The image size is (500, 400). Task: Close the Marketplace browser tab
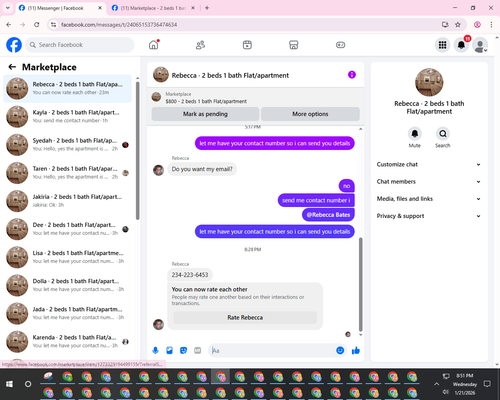[193, 8]
